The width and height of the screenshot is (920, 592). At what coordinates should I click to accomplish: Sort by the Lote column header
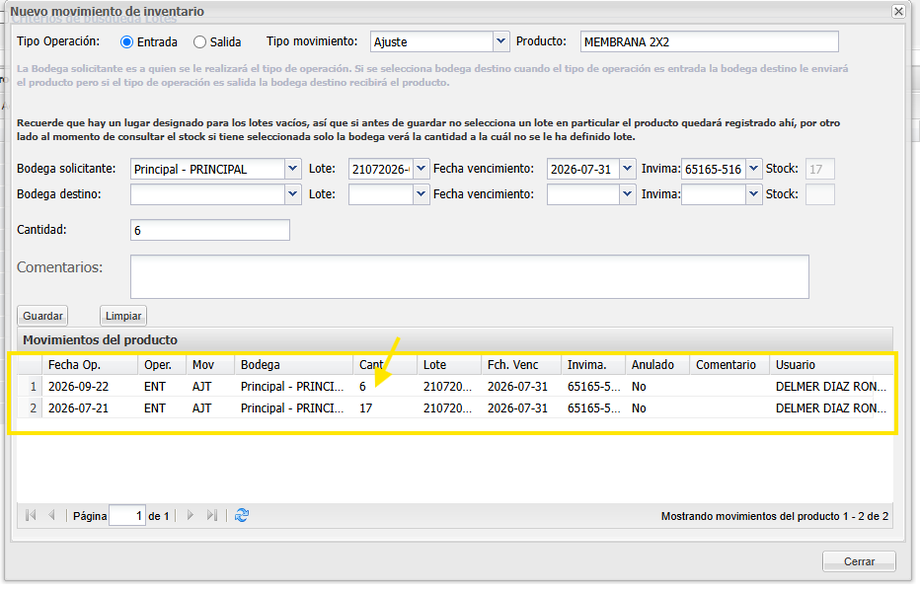click(449, 364)
